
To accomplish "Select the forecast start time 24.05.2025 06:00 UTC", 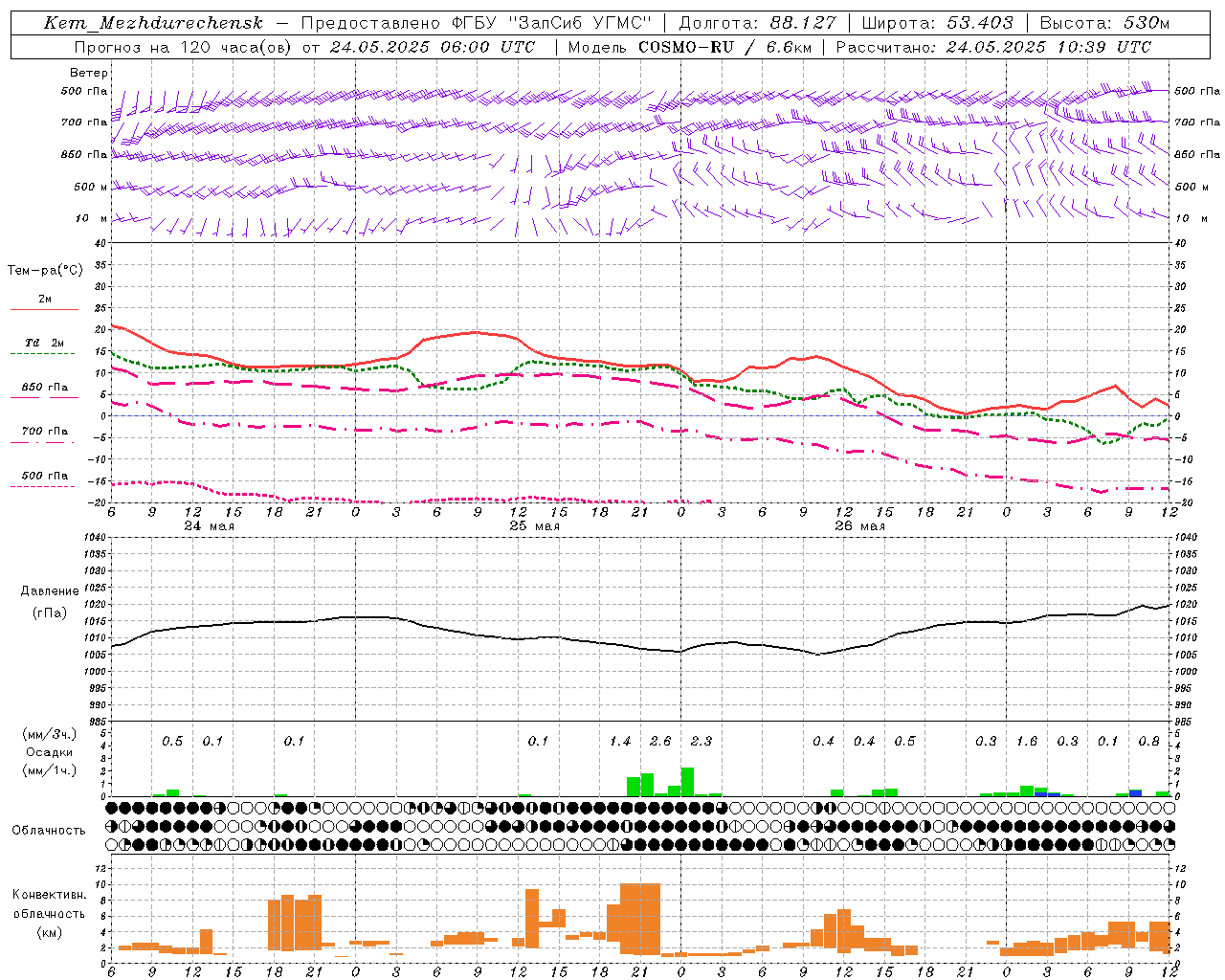I will coord(432,47).
